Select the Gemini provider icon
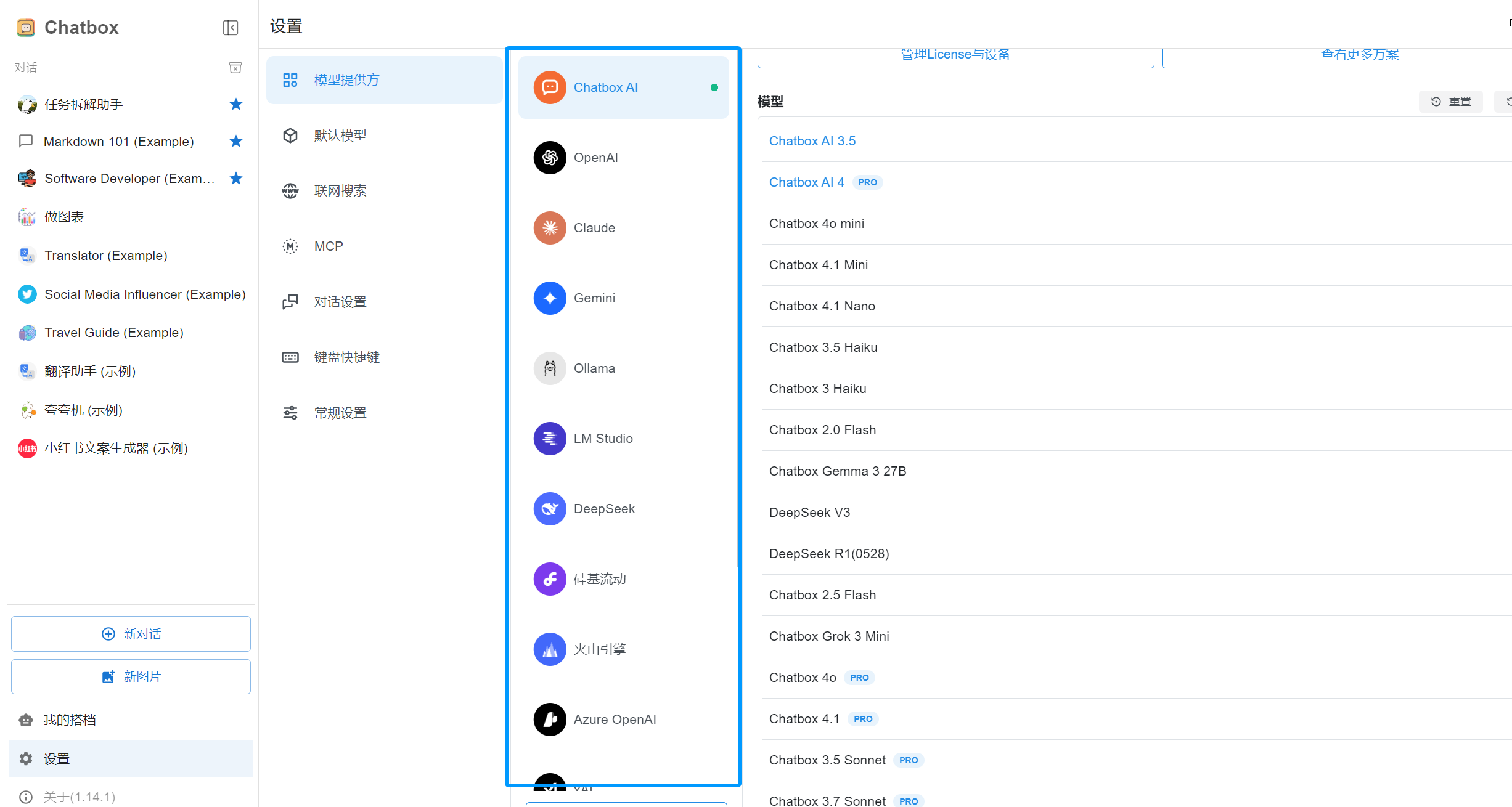This screenshot has width=1512, height=807. [550, 298]
